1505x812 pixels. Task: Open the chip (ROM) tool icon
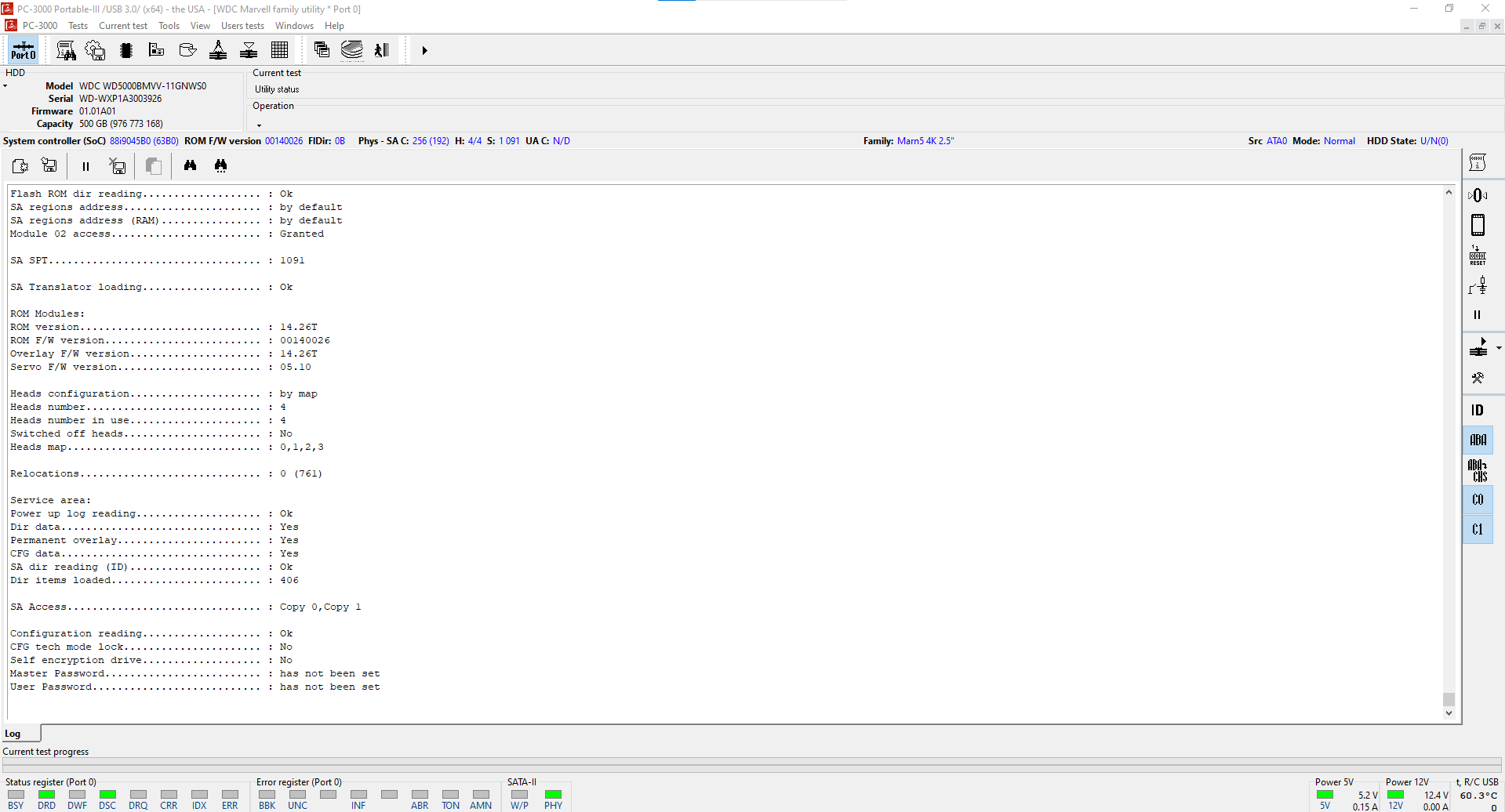(125, 50)
